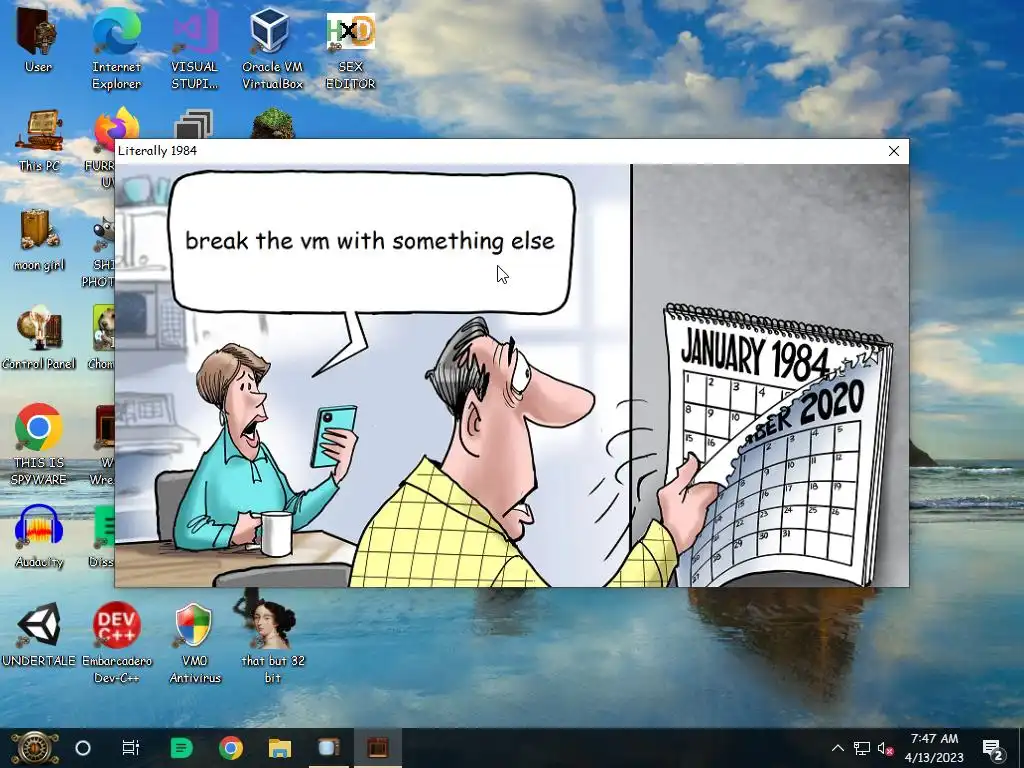Open the green chat app on taskbar
1024x768 pixels.
point(182,748)
